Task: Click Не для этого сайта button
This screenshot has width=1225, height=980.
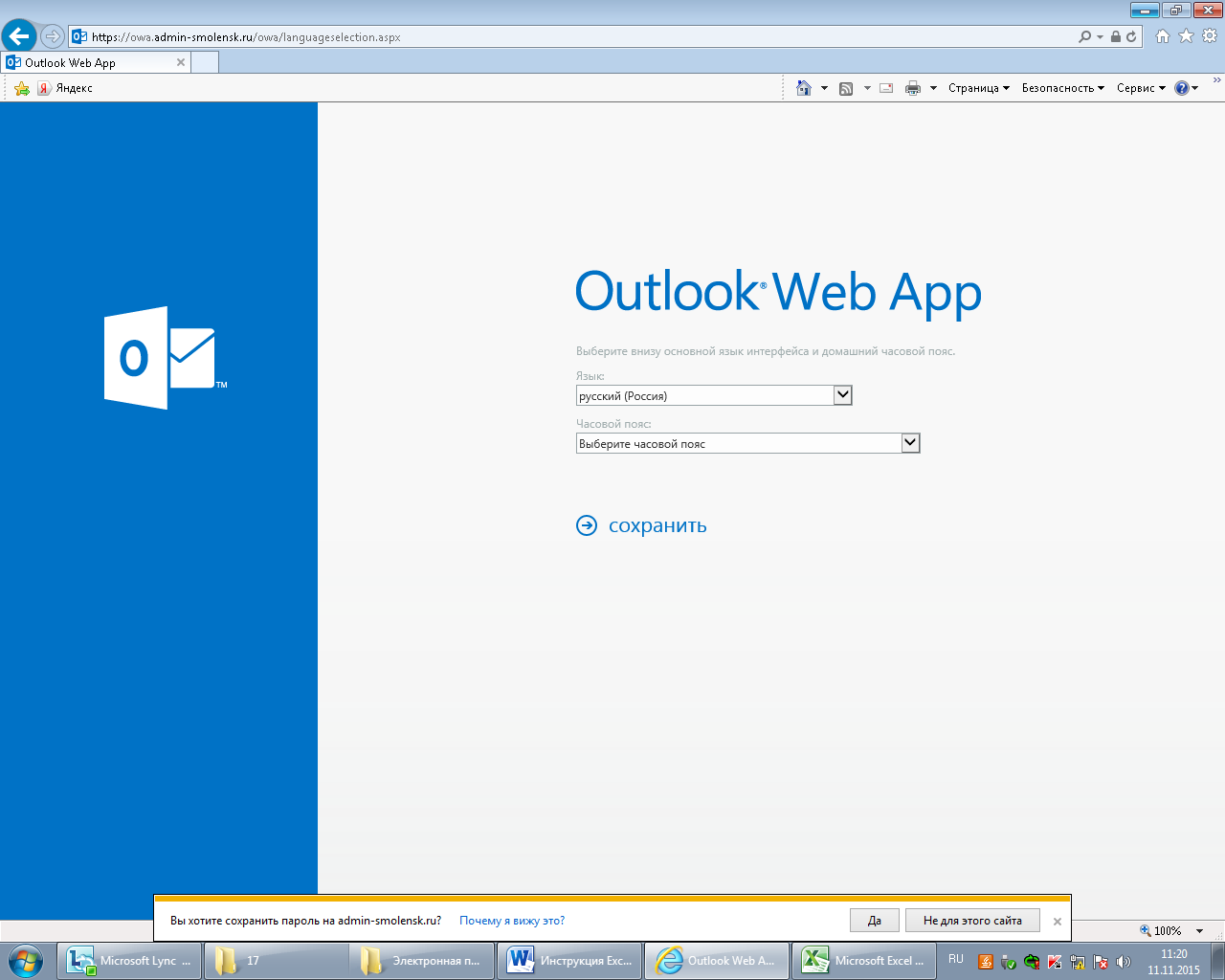Action: [x=972, y=921]
